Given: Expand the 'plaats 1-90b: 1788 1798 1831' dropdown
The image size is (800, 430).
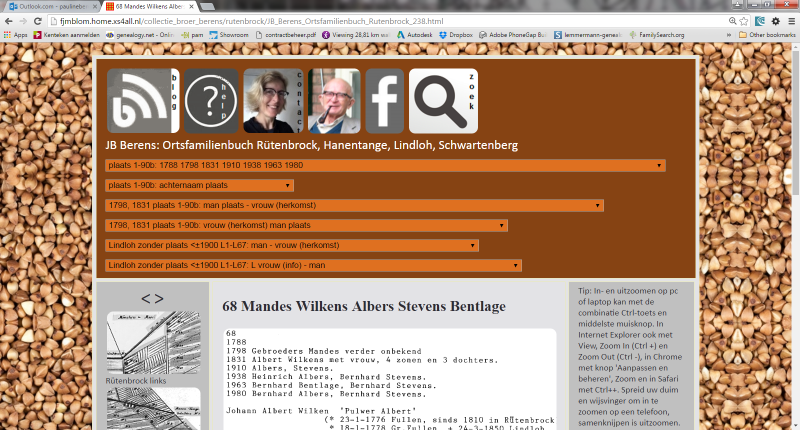Looking at the screenshot, I should (385, 165).
